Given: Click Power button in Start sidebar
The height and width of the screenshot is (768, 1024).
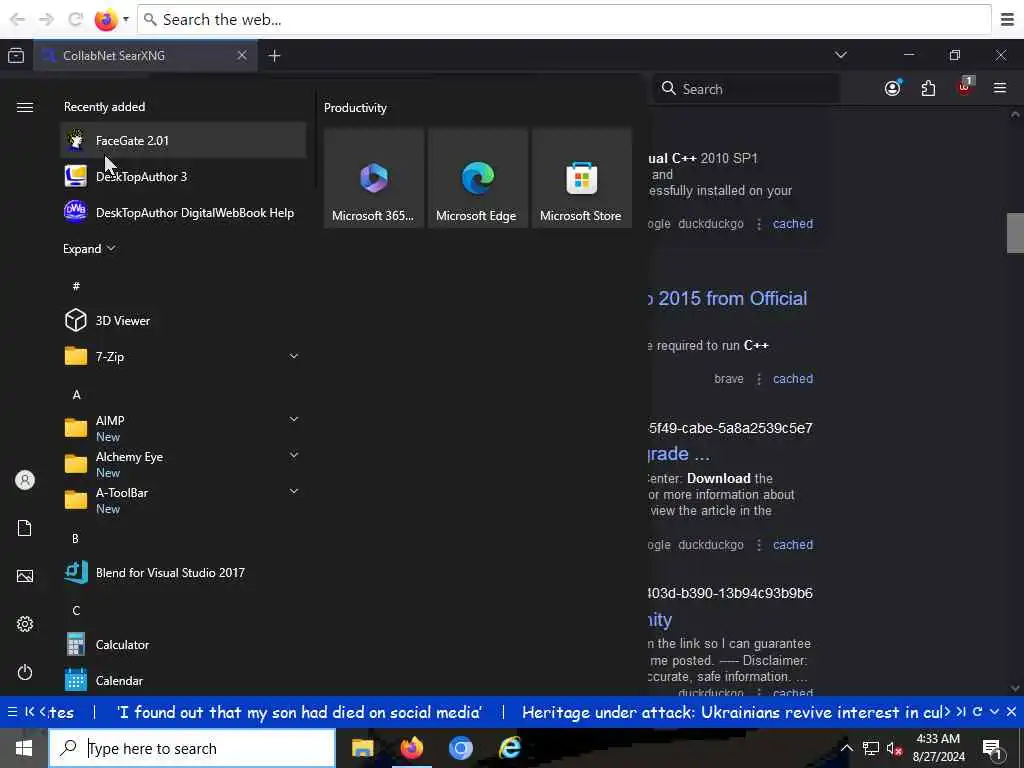Looking at the screenshot, I should point(25,672).
